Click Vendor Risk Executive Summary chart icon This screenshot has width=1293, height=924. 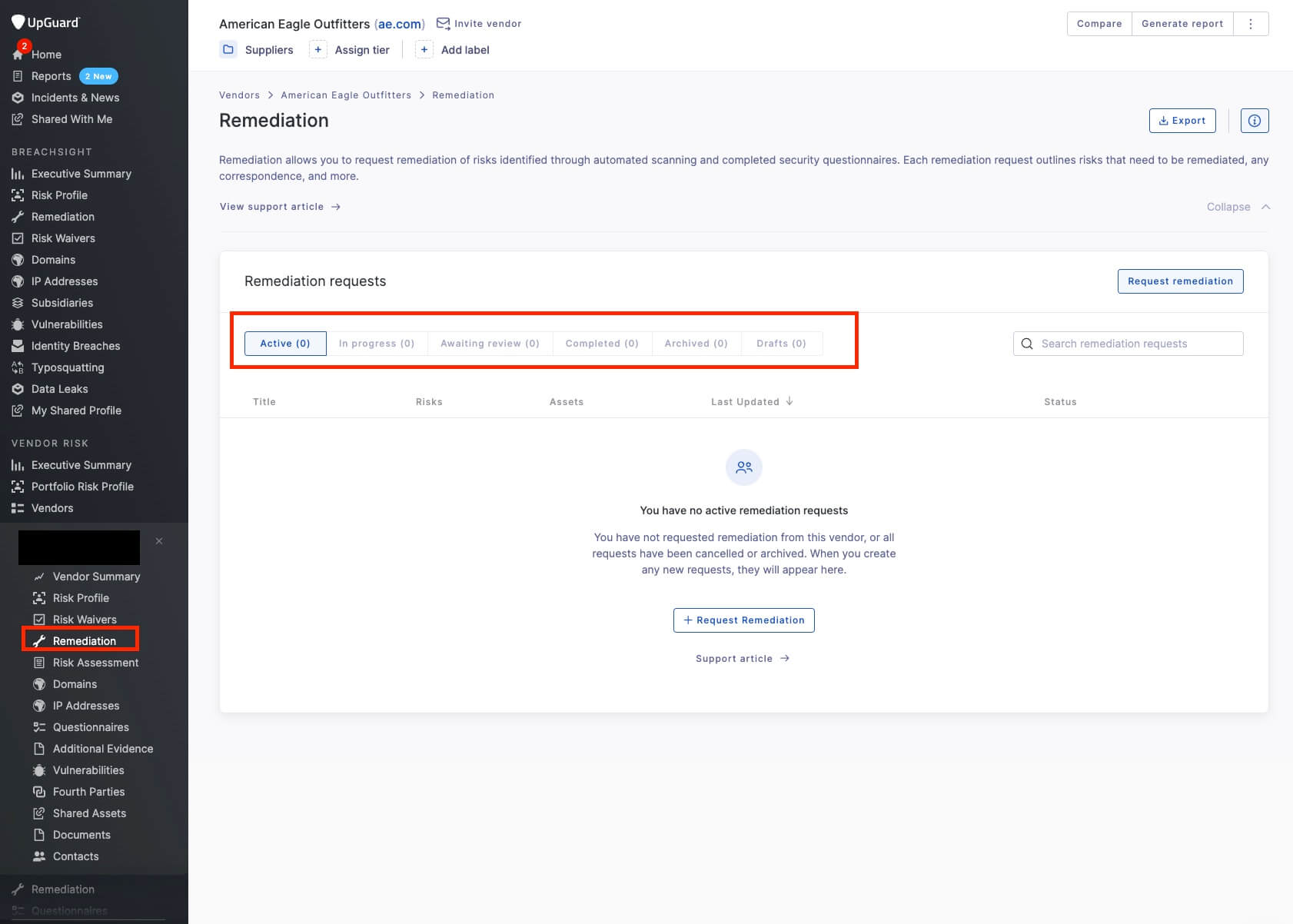(x=18, y=465)
